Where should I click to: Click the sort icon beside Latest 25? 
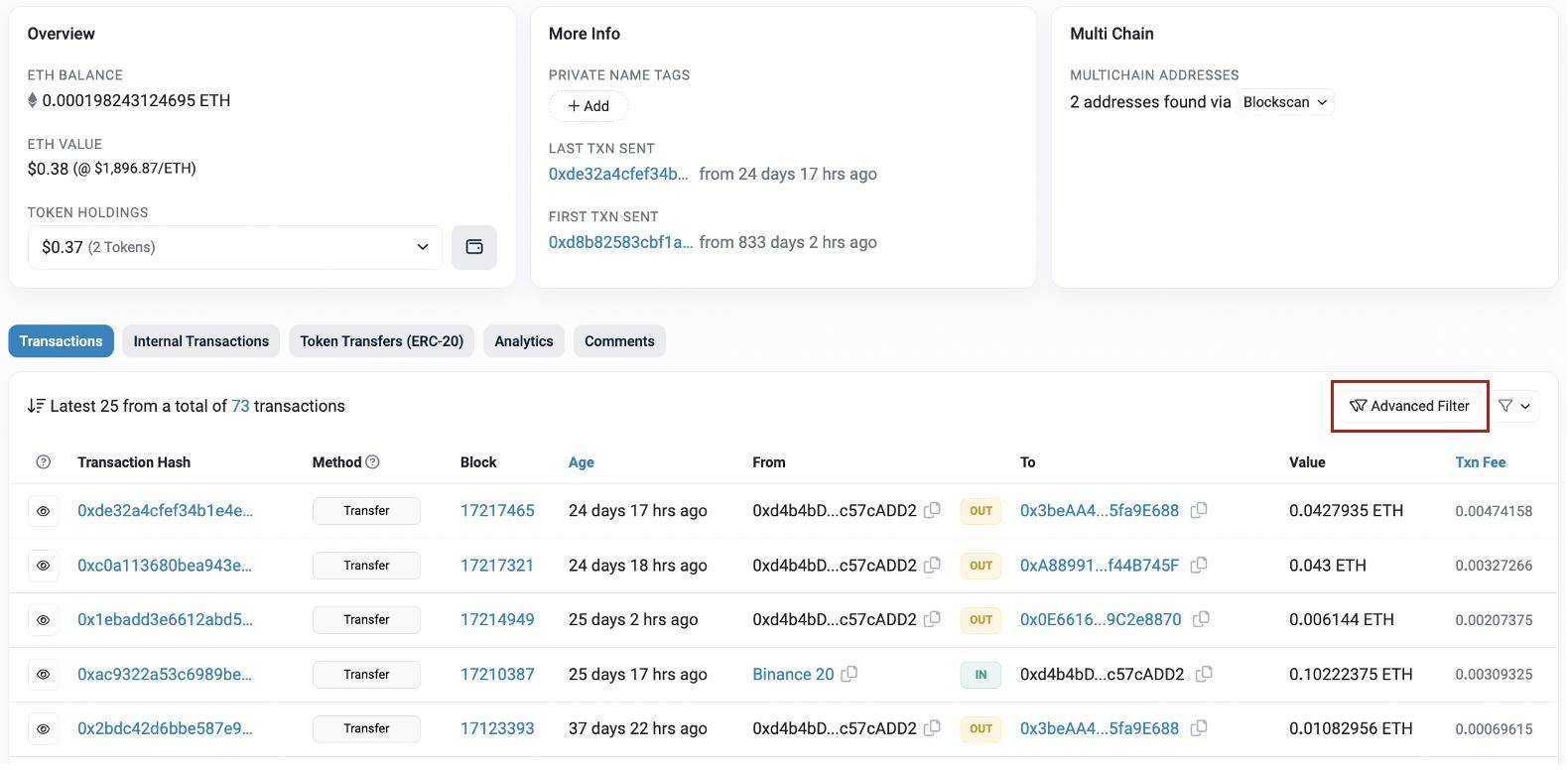[36, 406]
